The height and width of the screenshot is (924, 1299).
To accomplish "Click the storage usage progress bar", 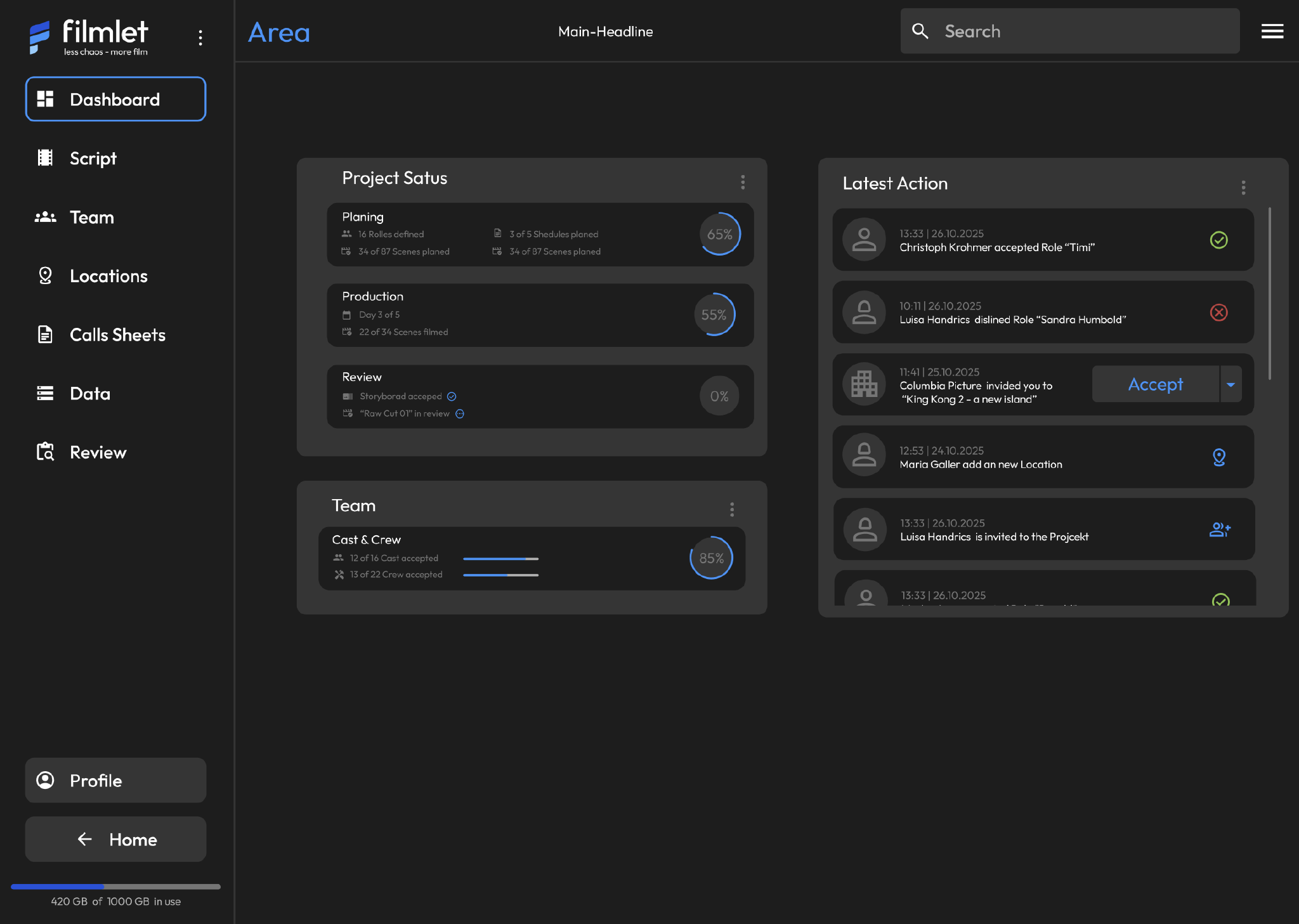I will tap(115, 887).
